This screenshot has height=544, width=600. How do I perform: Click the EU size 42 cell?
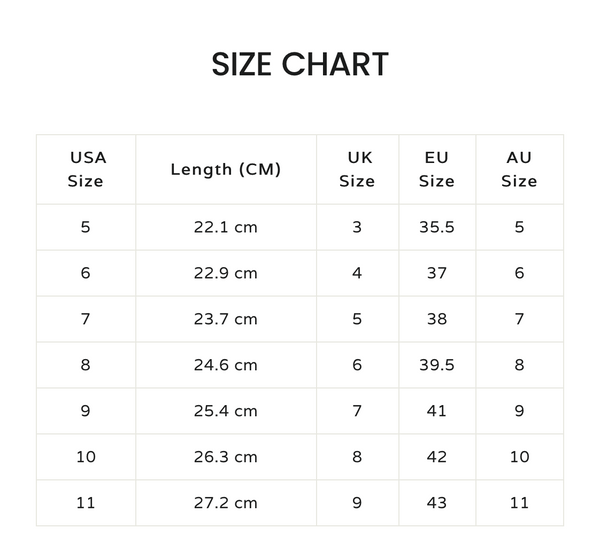click(437, 457)
